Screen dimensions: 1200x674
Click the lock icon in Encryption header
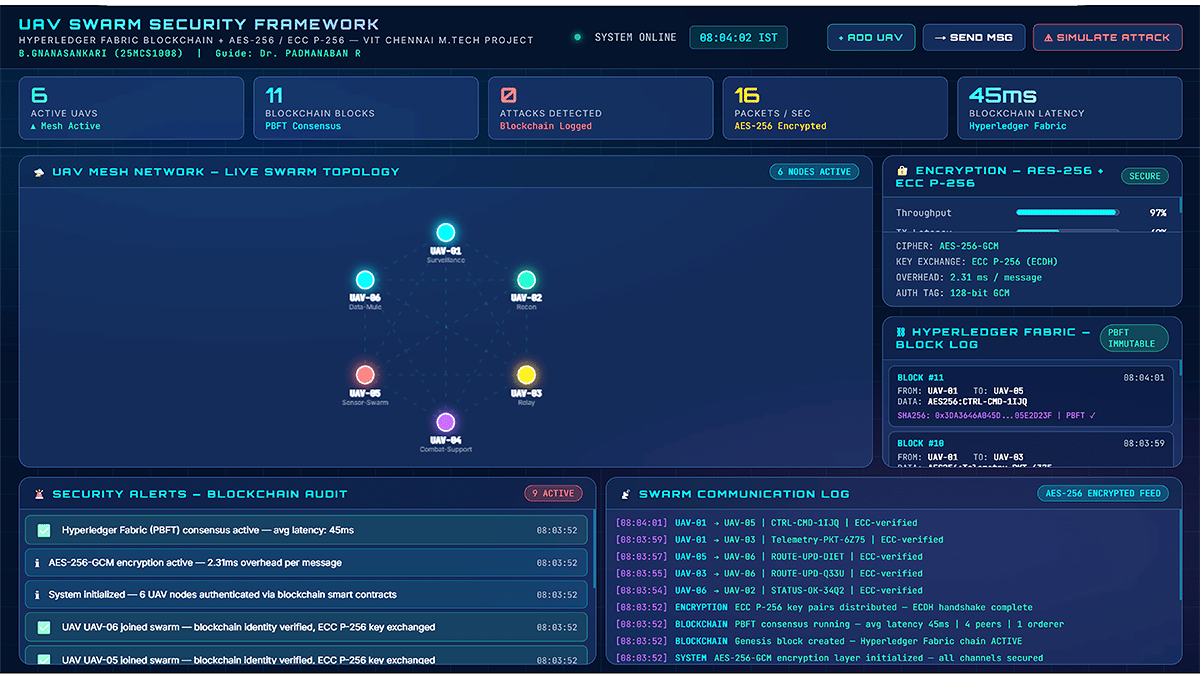(x=902, y=171)
